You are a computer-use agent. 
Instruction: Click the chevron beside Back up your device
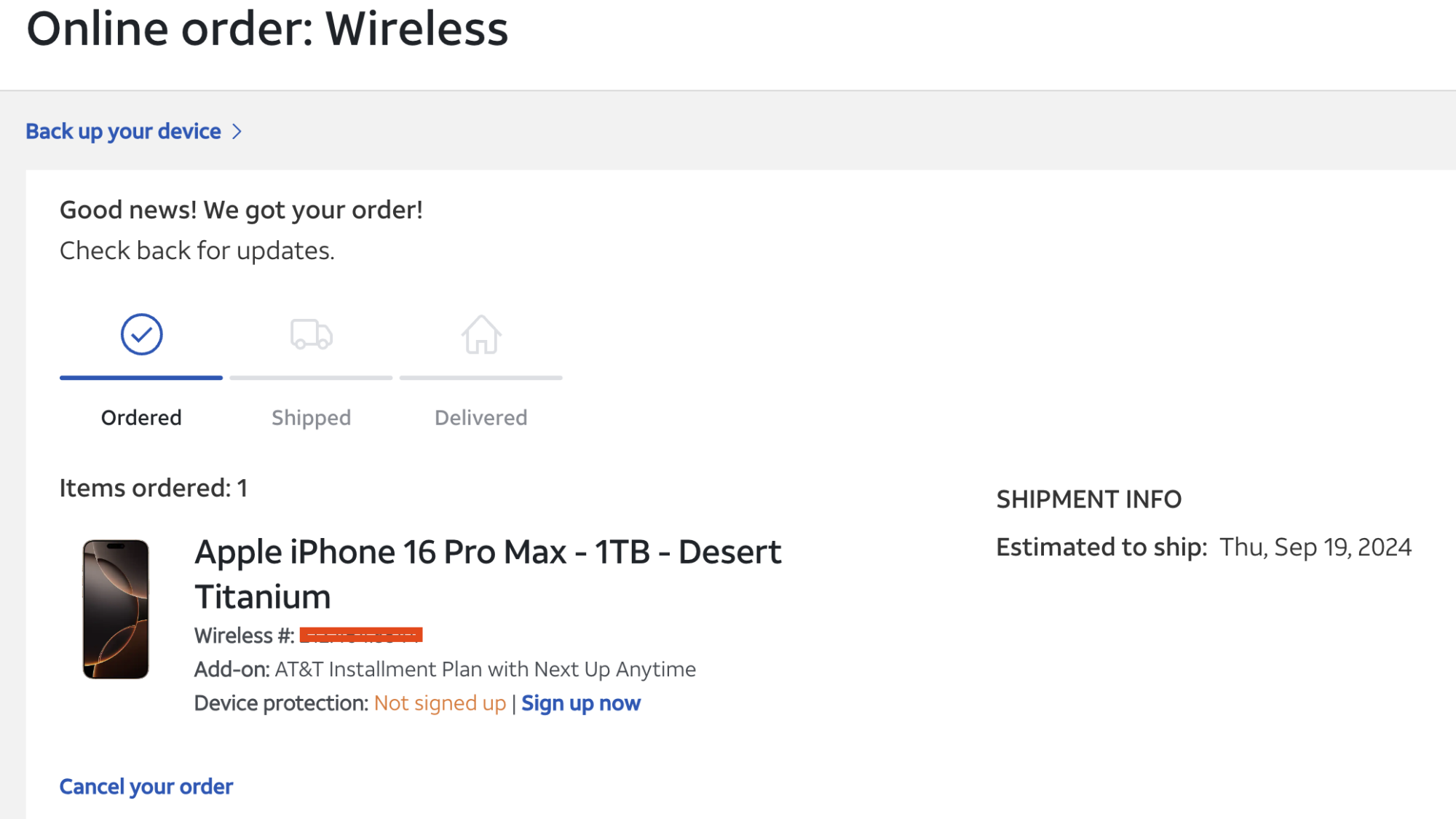coord(237,132)
